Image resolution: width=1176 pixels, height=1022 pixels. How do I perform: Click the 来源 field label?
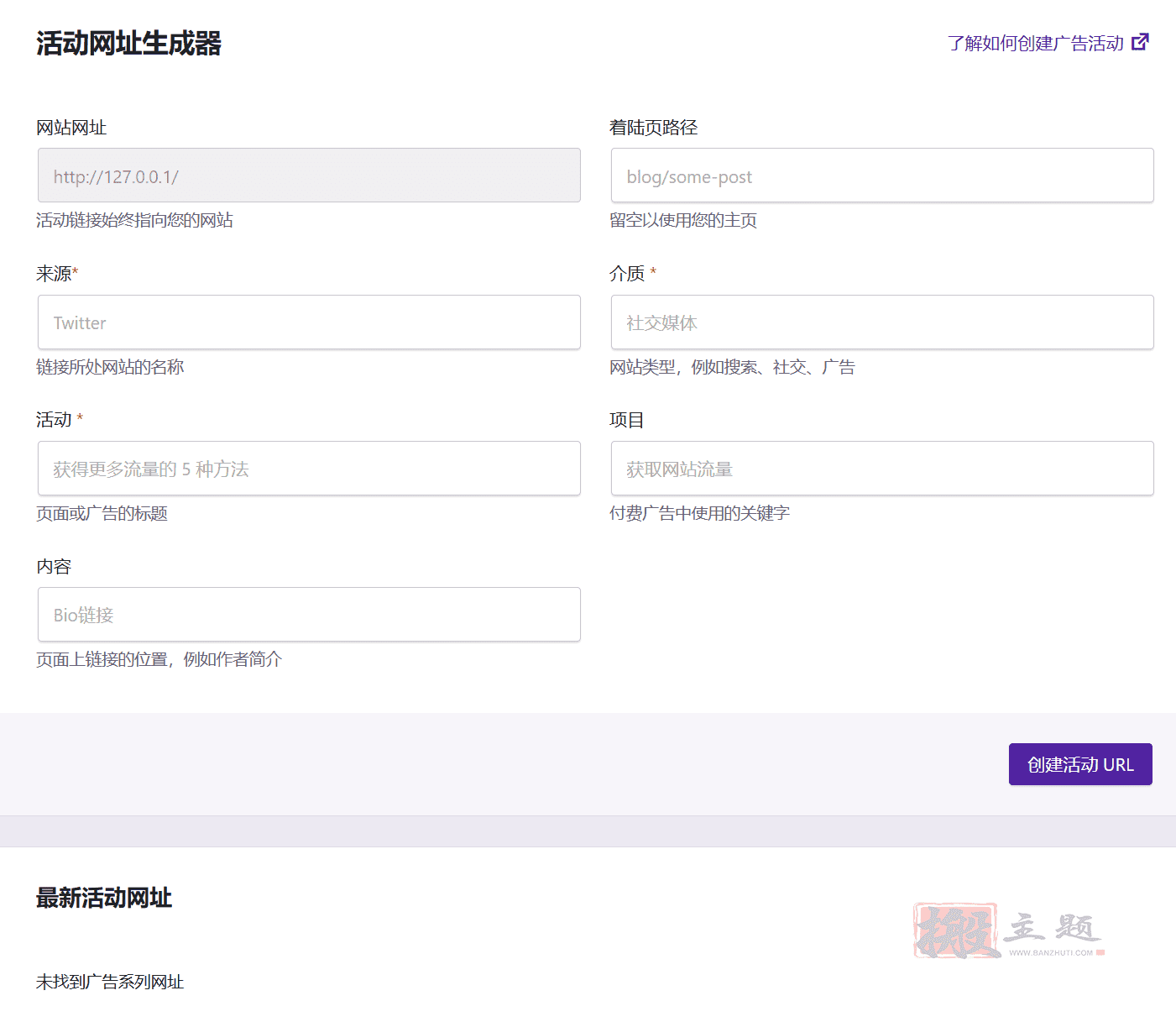pos(57,274)
